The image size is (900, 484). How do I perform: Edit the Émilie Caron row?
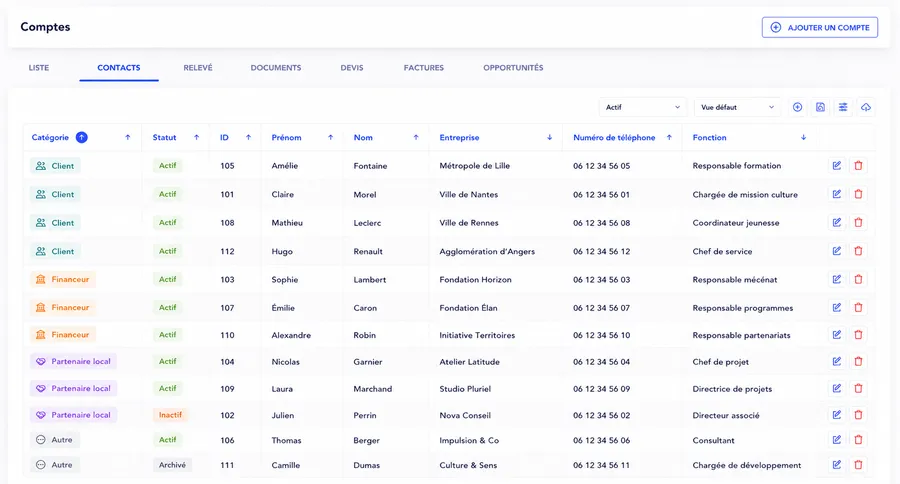(x=837, y=307)
